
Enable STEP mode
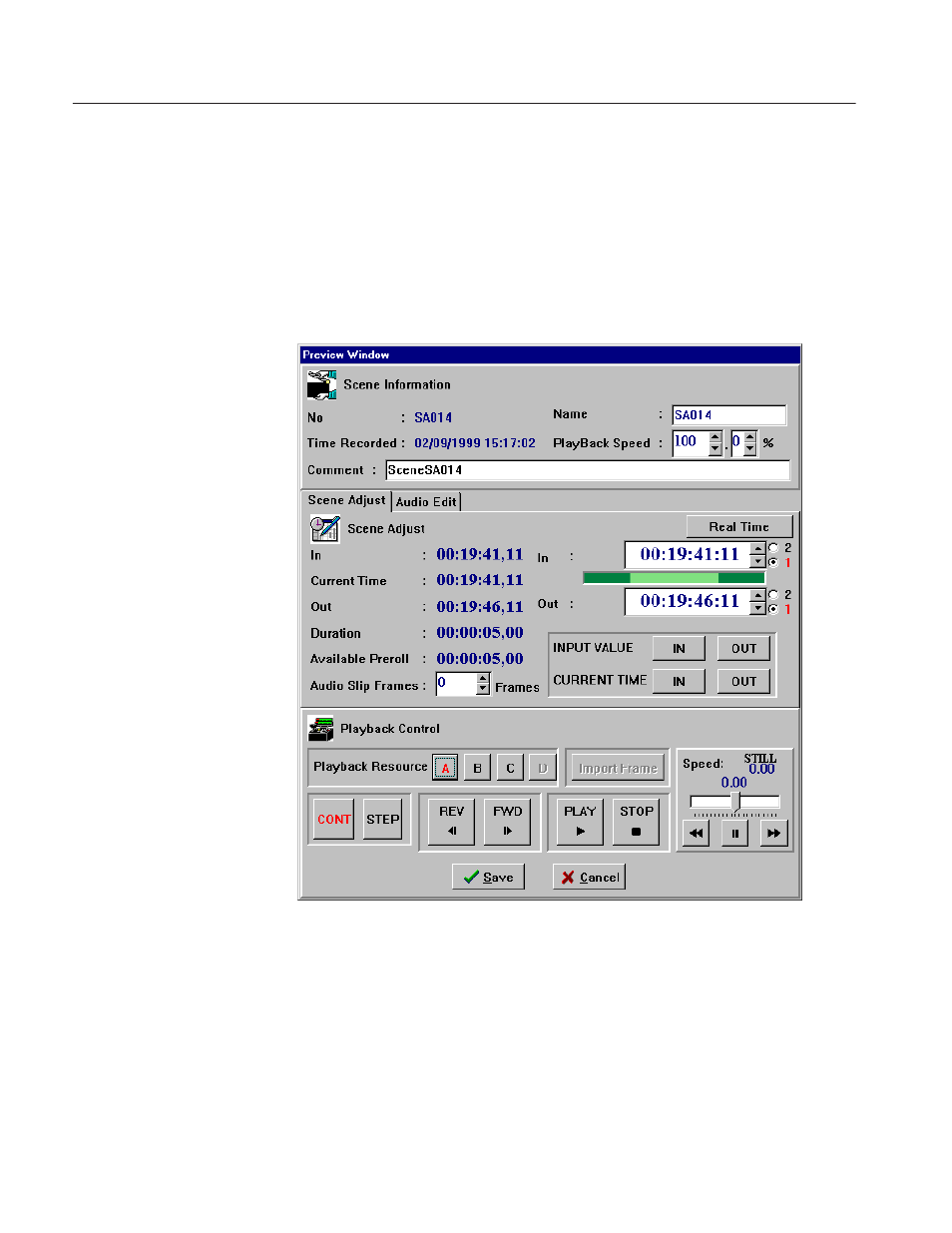pos(382,820)
